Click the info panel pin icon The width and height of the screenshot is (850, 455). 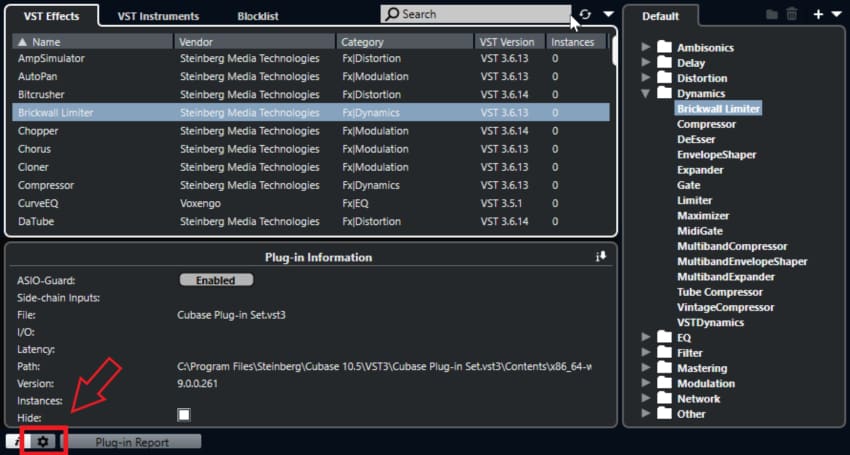(x=601, y=257)
